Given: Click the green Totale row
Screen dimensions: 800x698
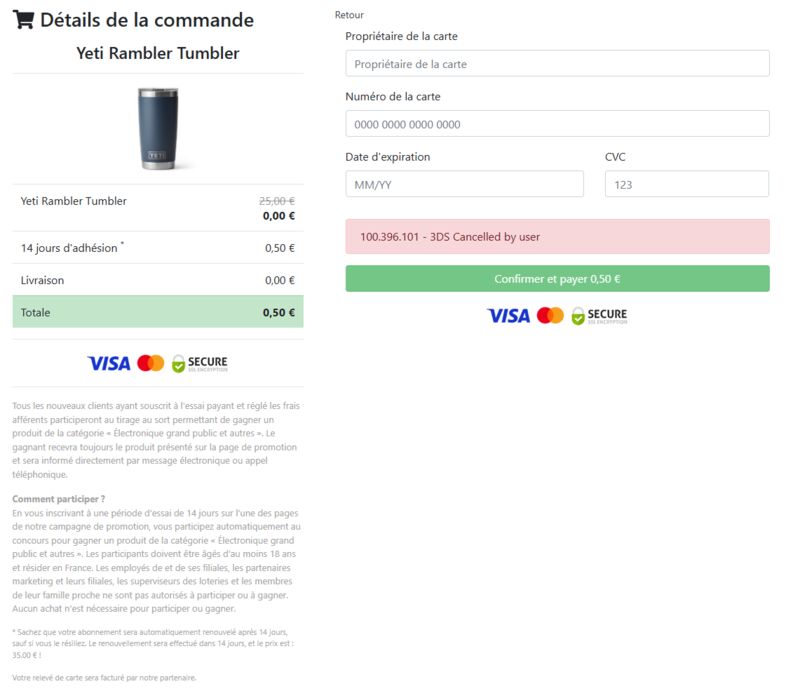Looking at the screenshot, I should 158,312.
